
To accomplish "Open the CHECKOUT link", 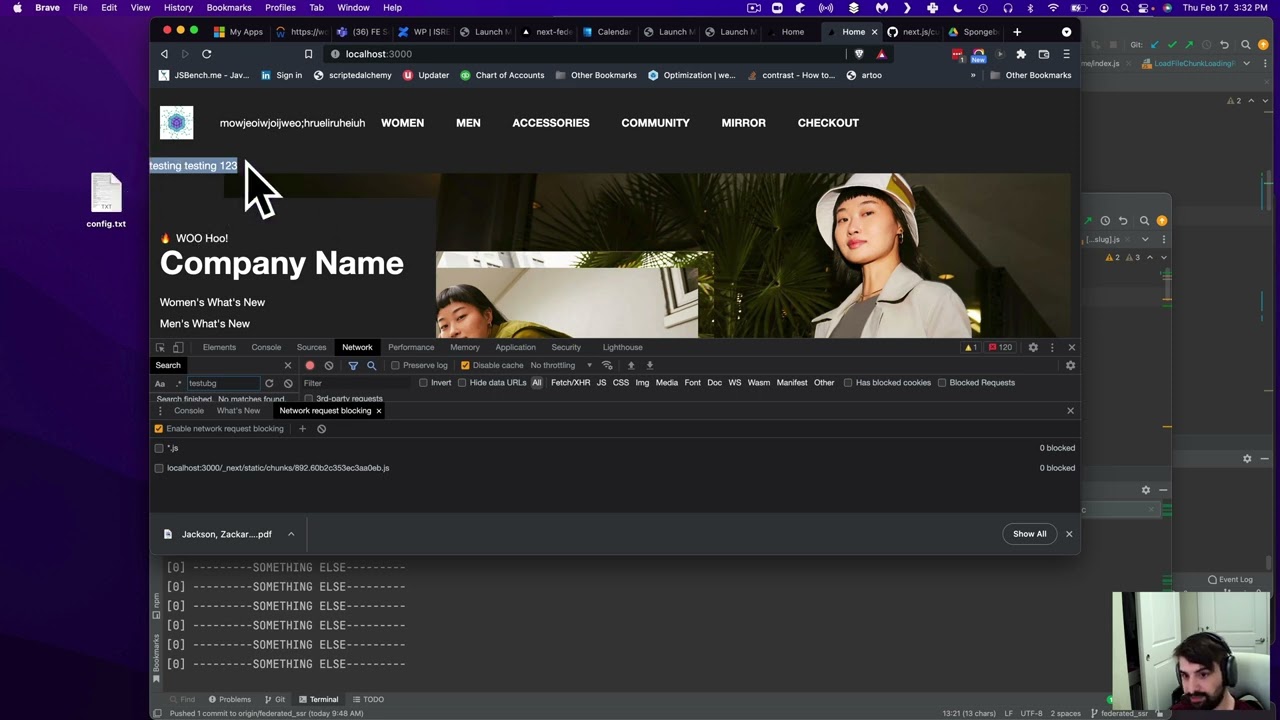I will click(828, 123).
